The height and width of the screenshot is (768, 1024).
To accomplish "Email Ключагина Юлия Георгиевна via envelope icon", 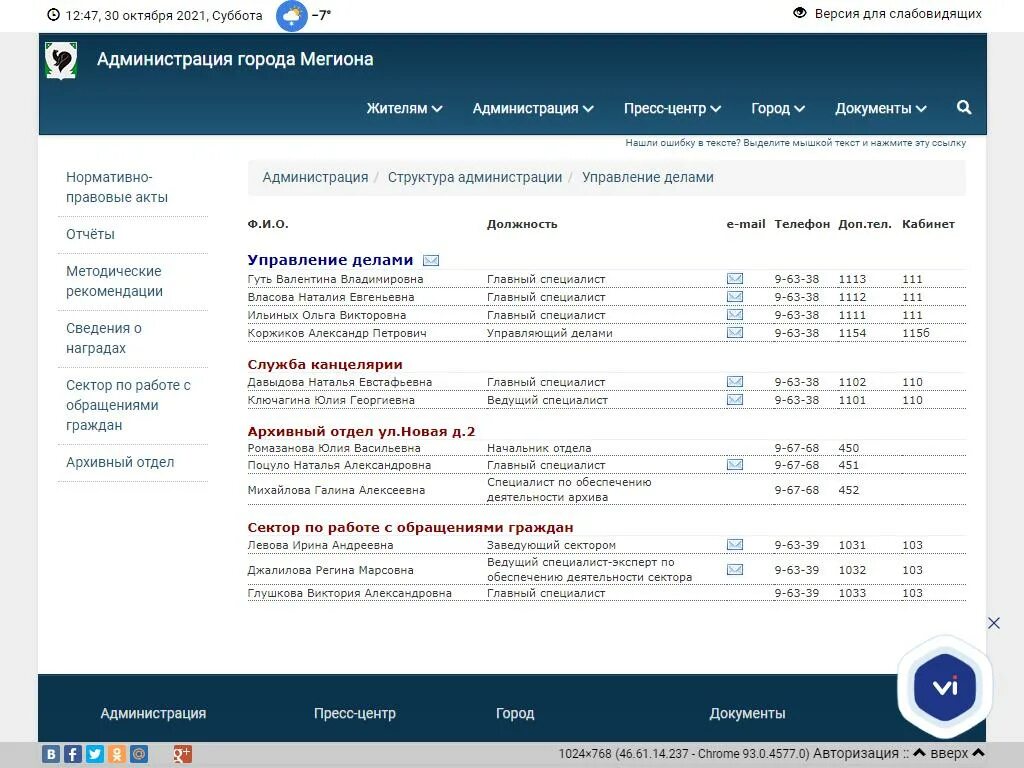I will 735,400.
